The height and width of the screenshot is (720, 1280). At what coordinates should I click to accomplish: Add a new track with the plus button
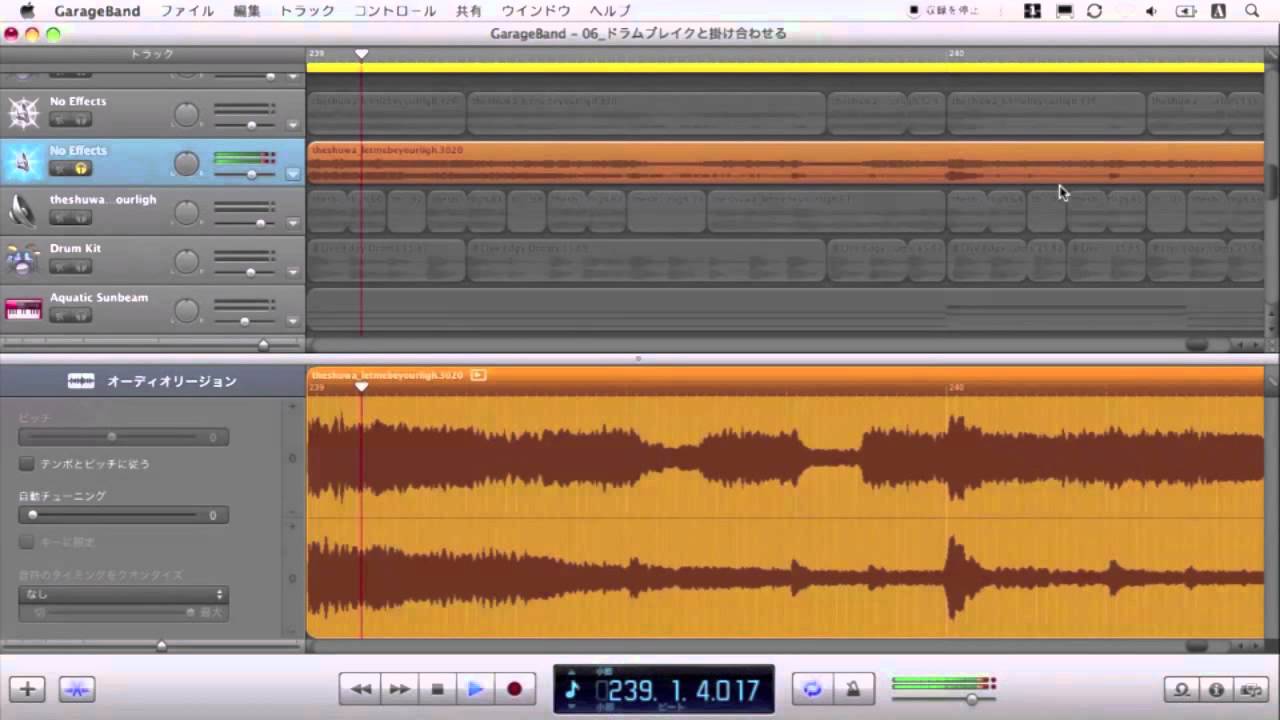(27, 689)
